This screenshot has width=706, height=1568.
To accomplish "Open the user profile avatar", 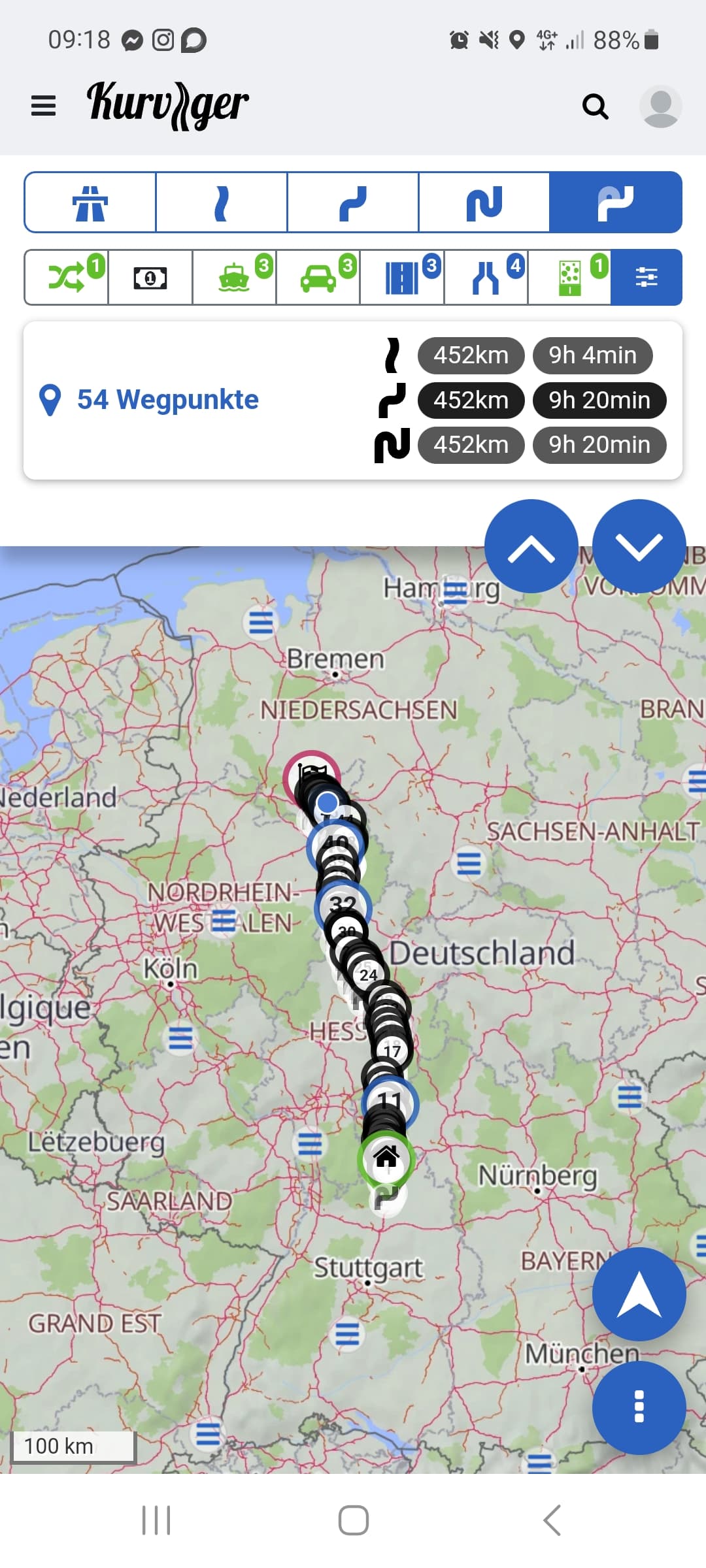I will click(x=660, y=106).
